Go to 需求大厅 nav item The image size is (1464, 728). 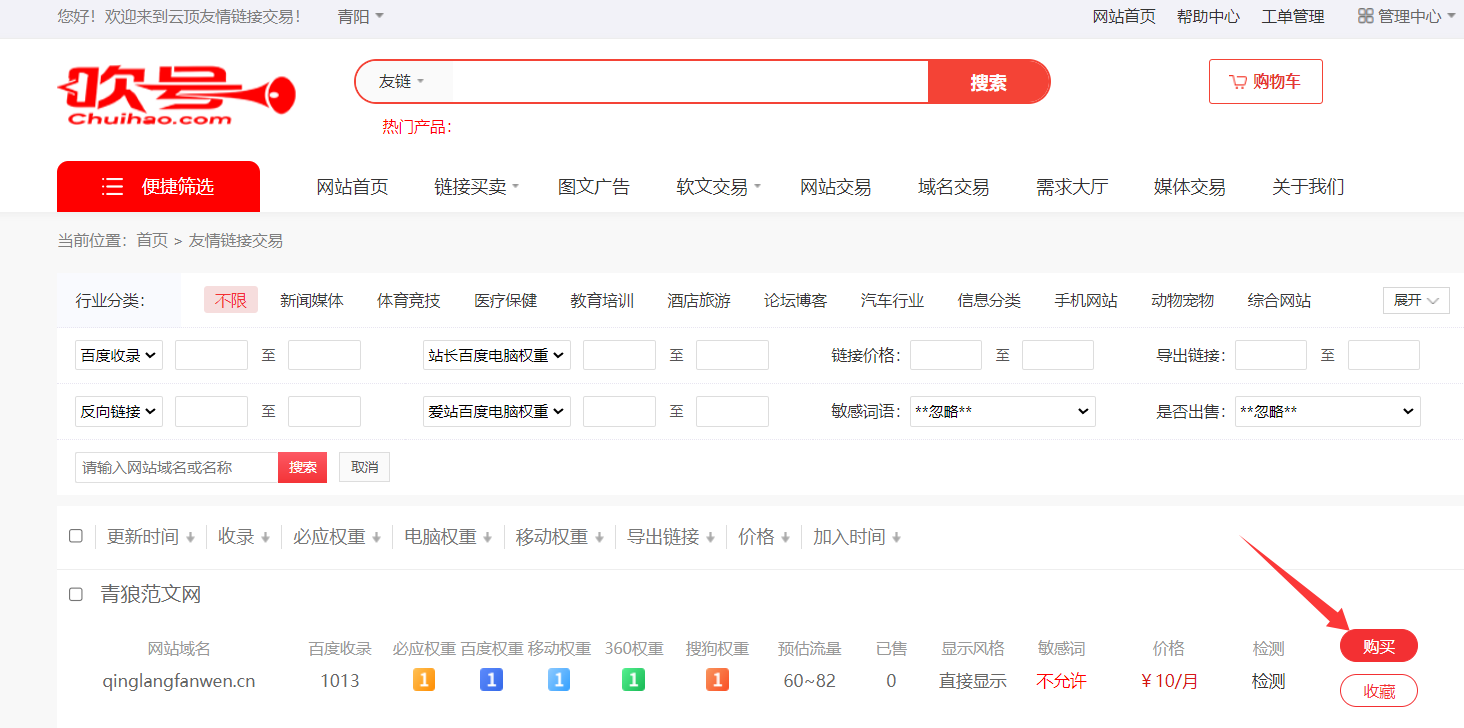click(1072, 187)
